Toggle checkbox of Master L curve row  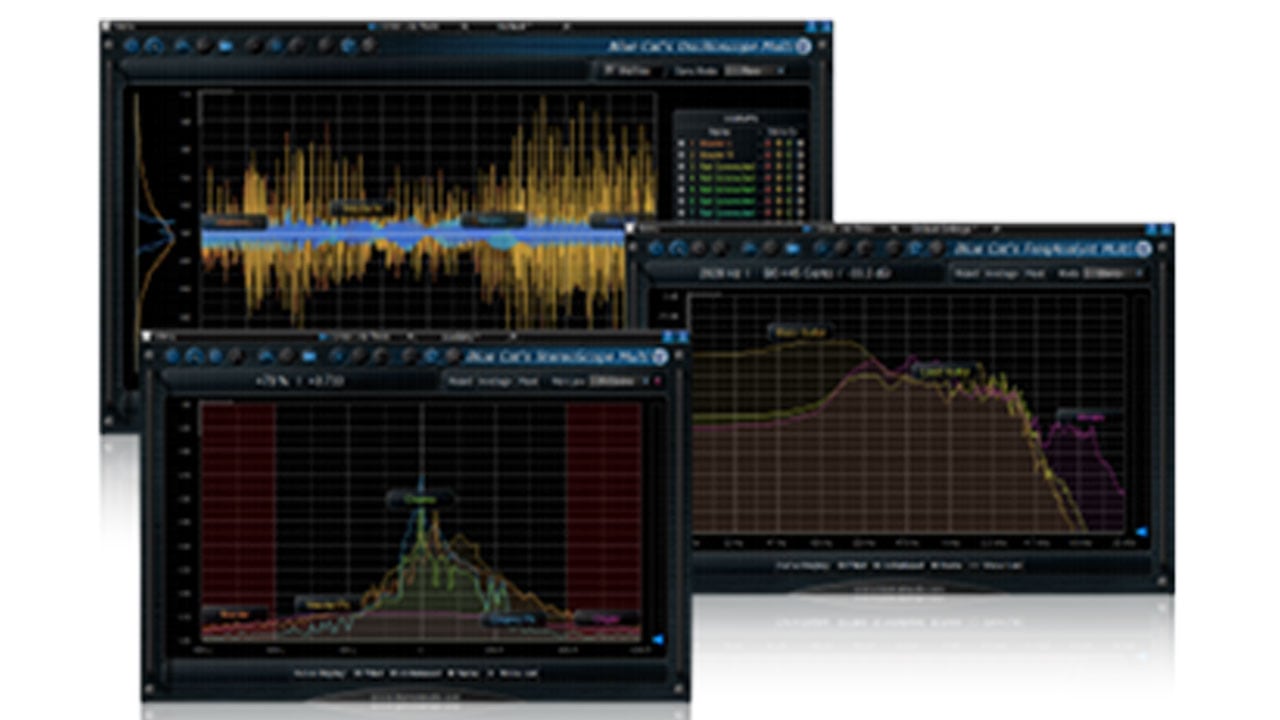(683, 144)
